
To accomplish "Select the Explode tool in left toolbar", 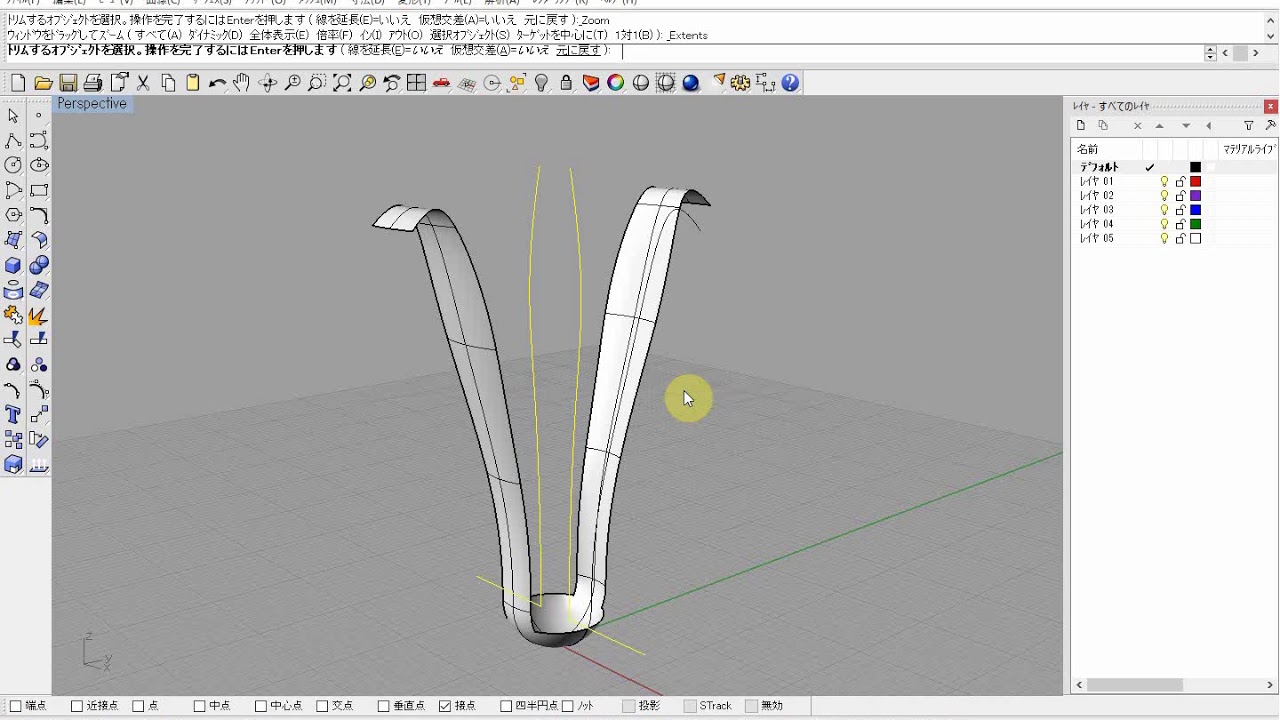I will [39, 315].
